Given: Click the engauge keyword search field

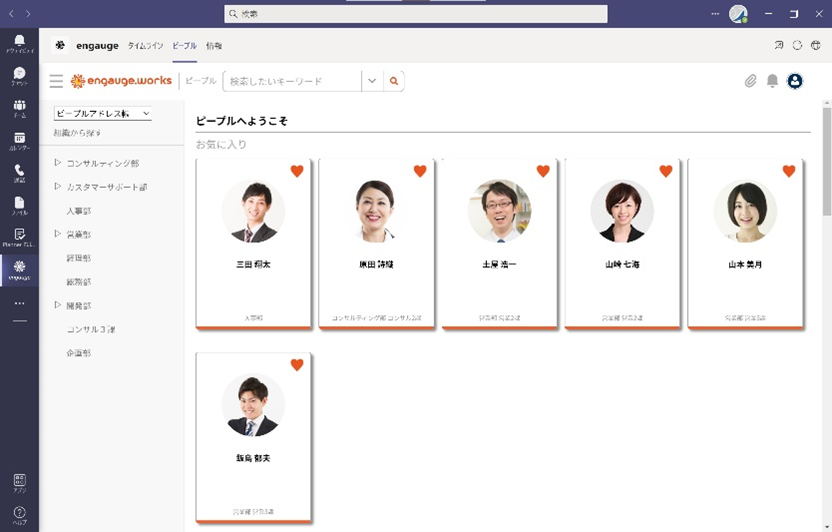Looking at the screenshot, I should pos(292,81).
